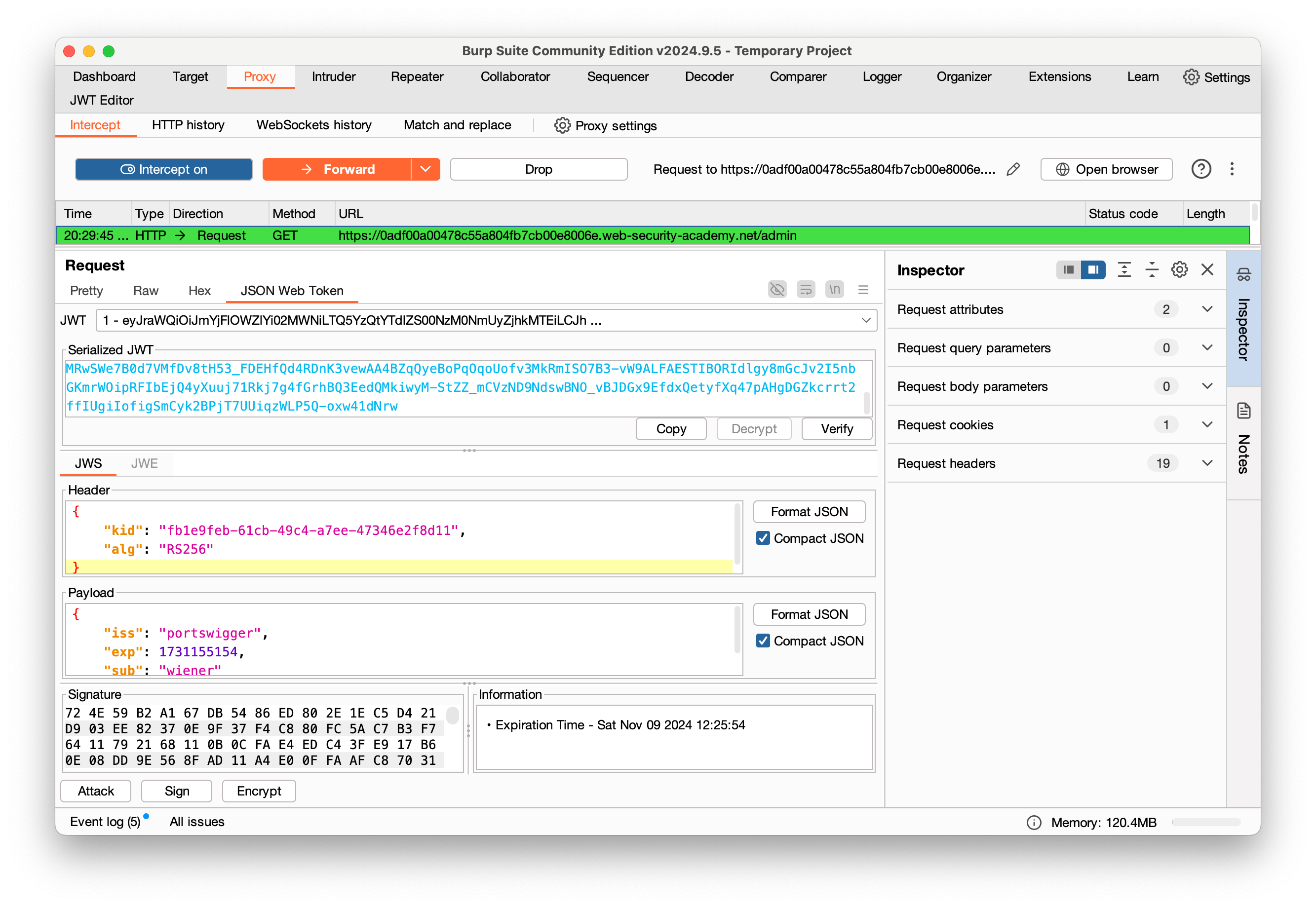The width and height of the screenshot is (1316, 908).
Task: Uncheck Compact JSON for Header
Action: coord(763,538)
